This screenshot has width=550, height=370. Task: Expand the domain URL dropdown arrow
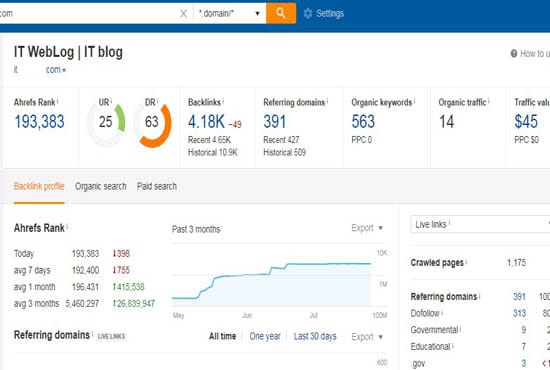64,70
